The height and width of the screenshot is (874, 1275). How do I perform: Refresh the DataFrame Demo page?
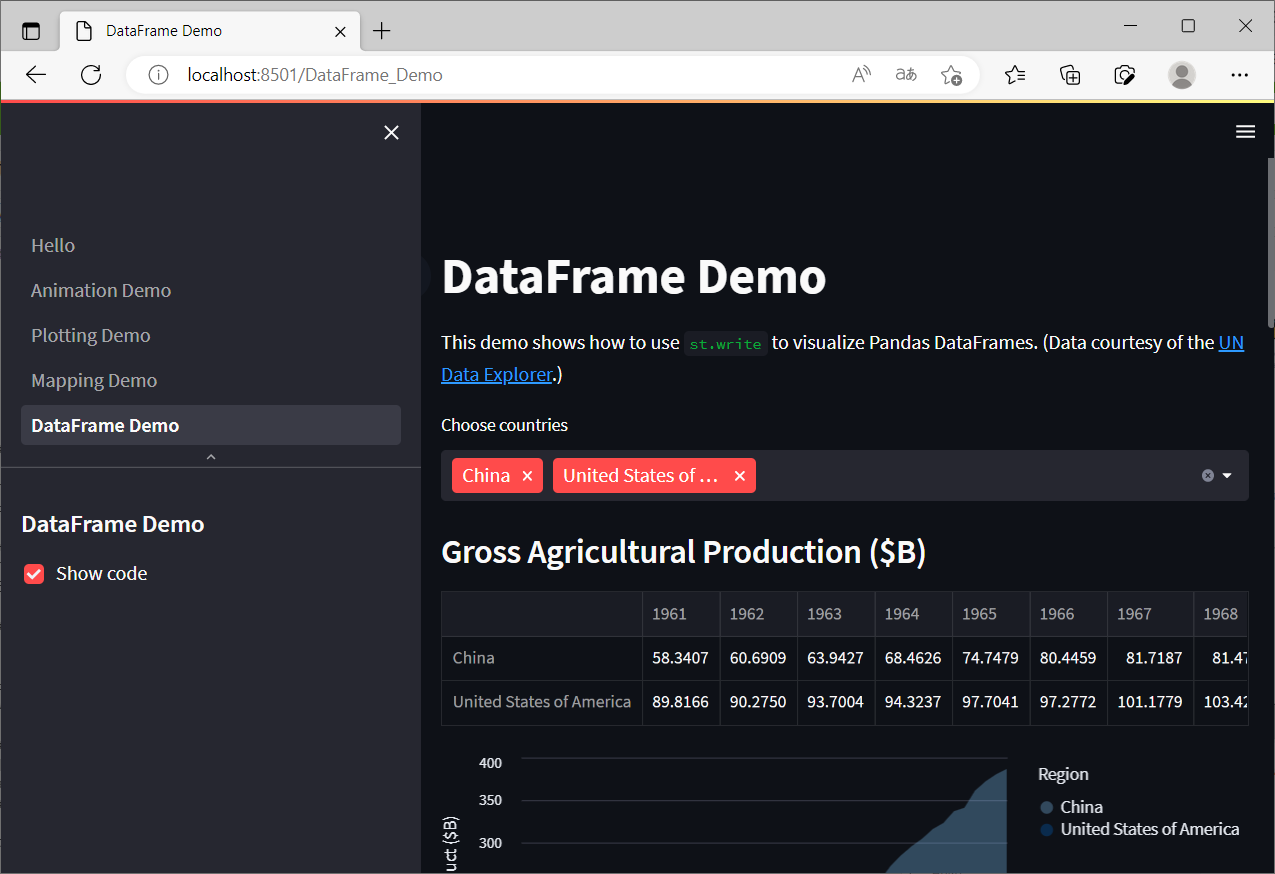pos(90,74)
